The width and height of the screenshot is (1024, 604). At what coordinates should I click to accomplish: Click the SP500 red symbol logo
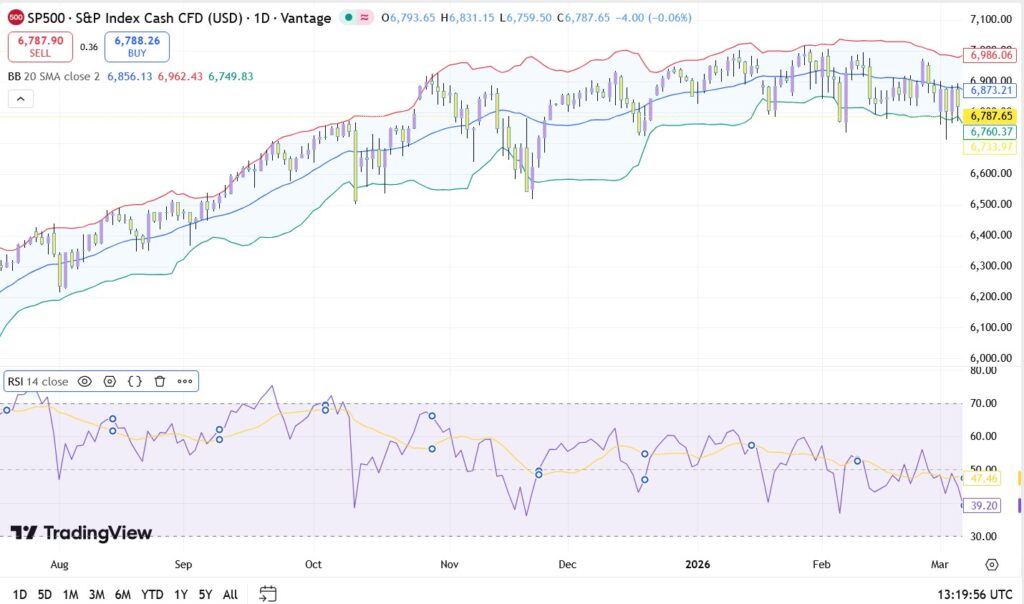[16, 18]
